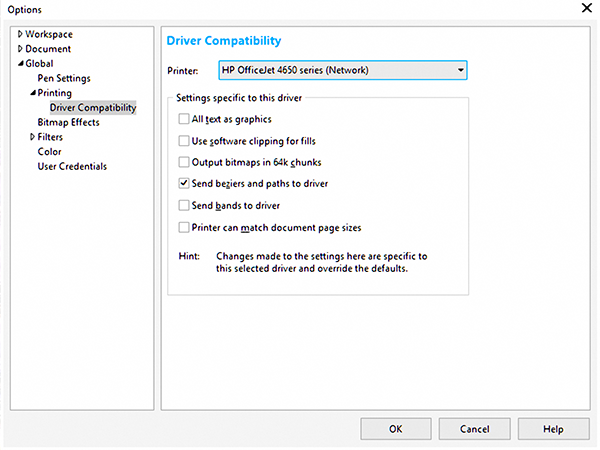The image size is (600, 450).
Task: Expand the Document tree node
Action: pyautogui.click(x=20, y=49)
